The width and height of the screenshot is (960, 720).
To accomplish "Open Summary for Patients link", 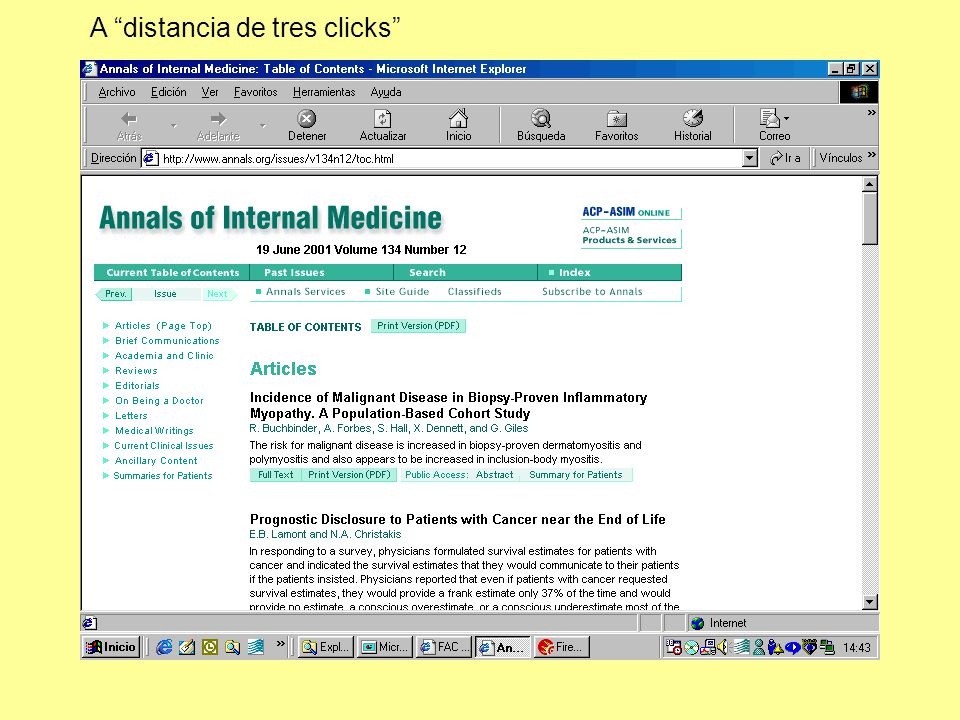I will pos(576,474).
